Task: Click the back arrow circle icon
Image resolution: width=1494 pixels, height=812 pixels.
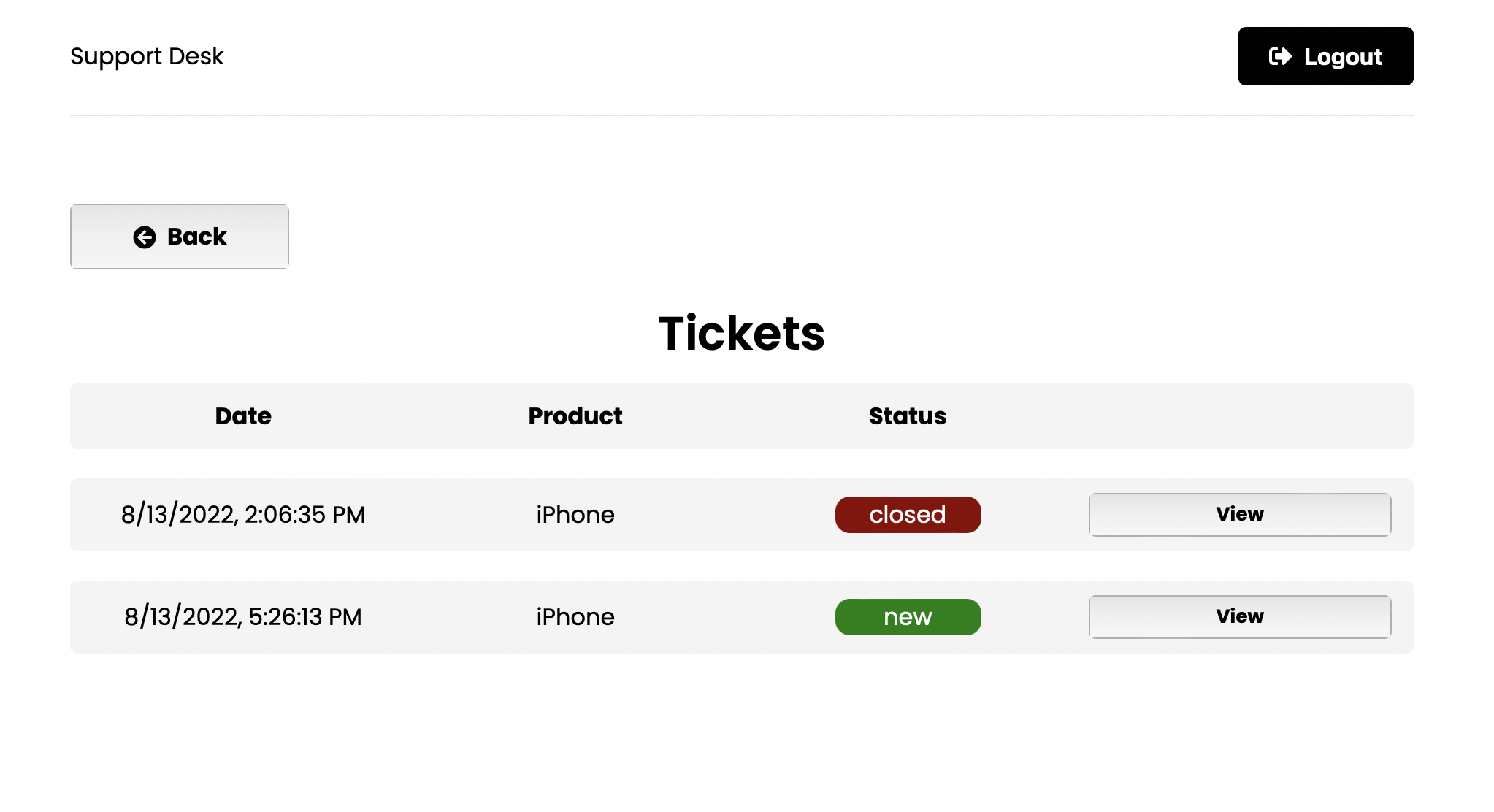Action: click(x=145, y=237)
